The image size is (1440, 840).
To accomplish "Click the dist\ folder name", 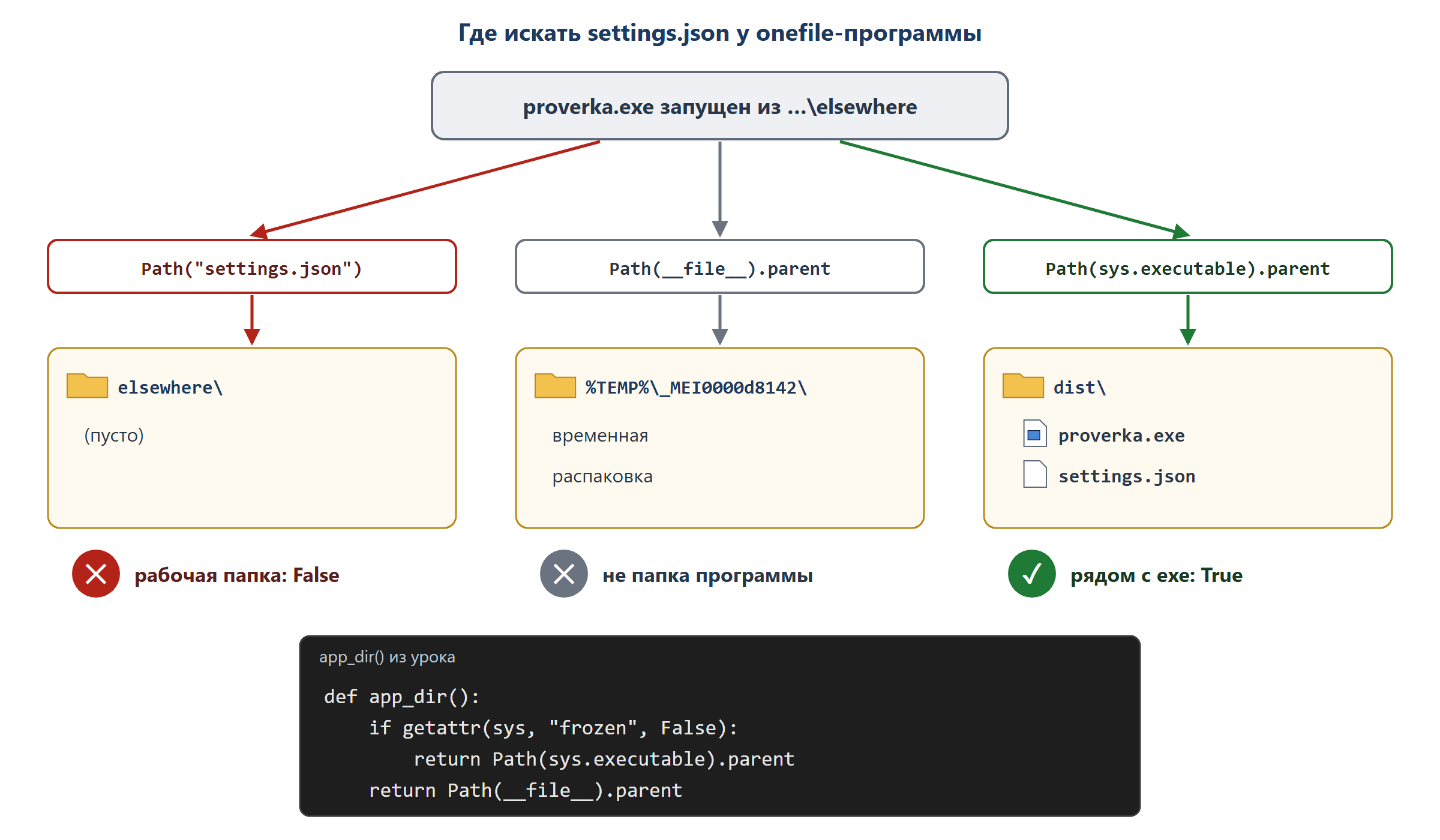I will [x=1080, y=388].
